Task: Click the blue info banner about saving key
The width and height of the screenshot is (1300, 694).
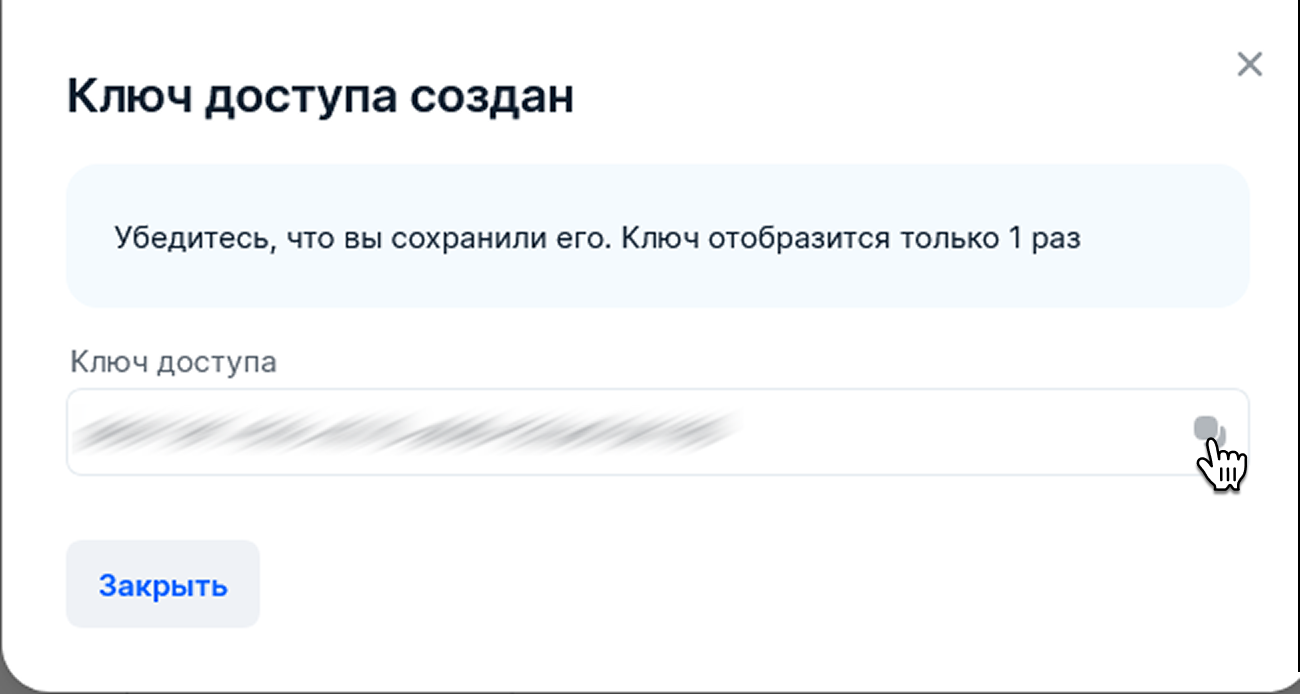Action: [657, 235]
